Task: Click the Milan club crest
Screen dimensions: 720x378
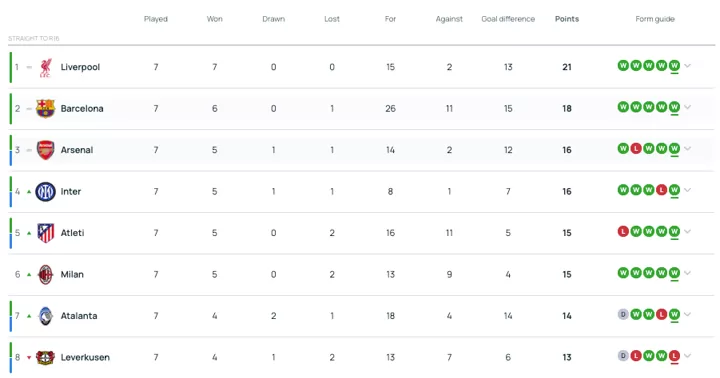Action: 45,275
